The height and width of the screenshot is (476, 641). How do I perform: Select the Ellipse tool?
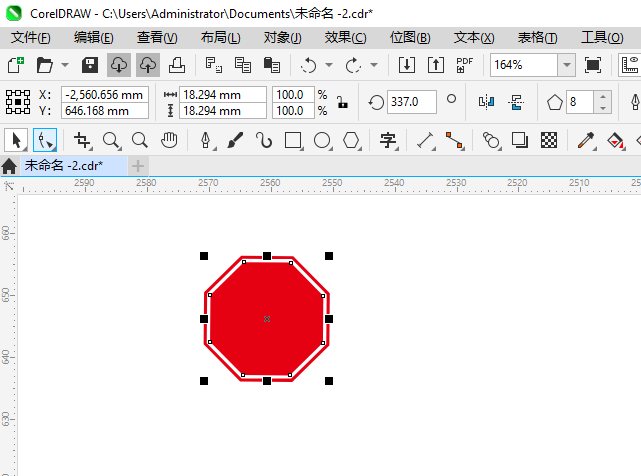tap(323, 140)
